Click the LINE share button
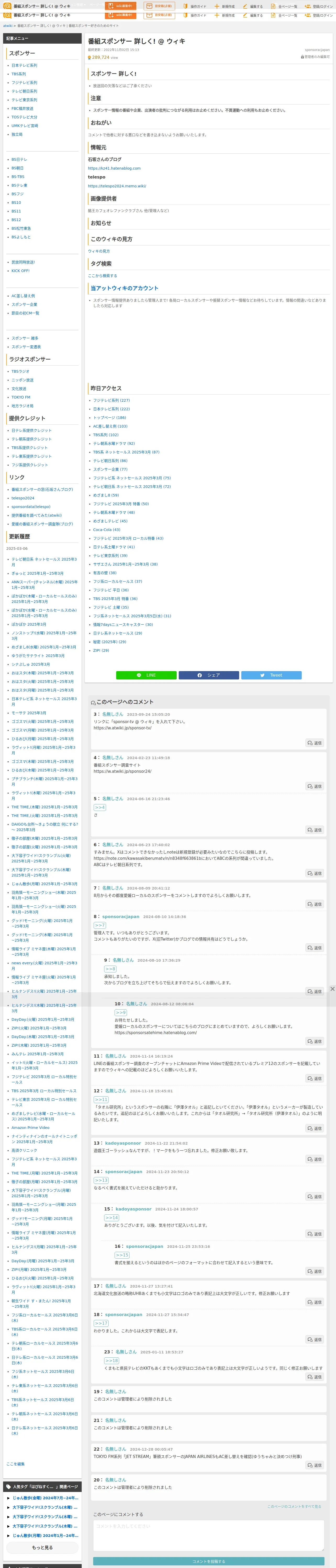 click(146, 675)
